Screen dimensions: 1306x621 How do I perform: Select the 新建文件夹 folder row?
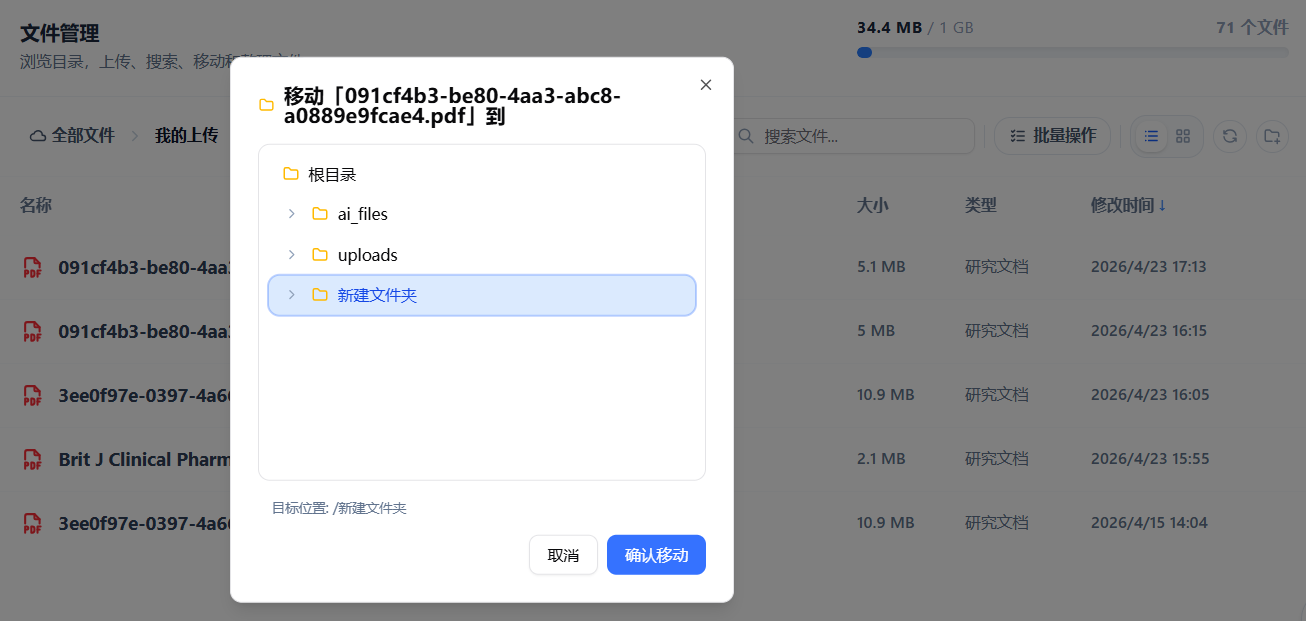[x=482, y=295]
